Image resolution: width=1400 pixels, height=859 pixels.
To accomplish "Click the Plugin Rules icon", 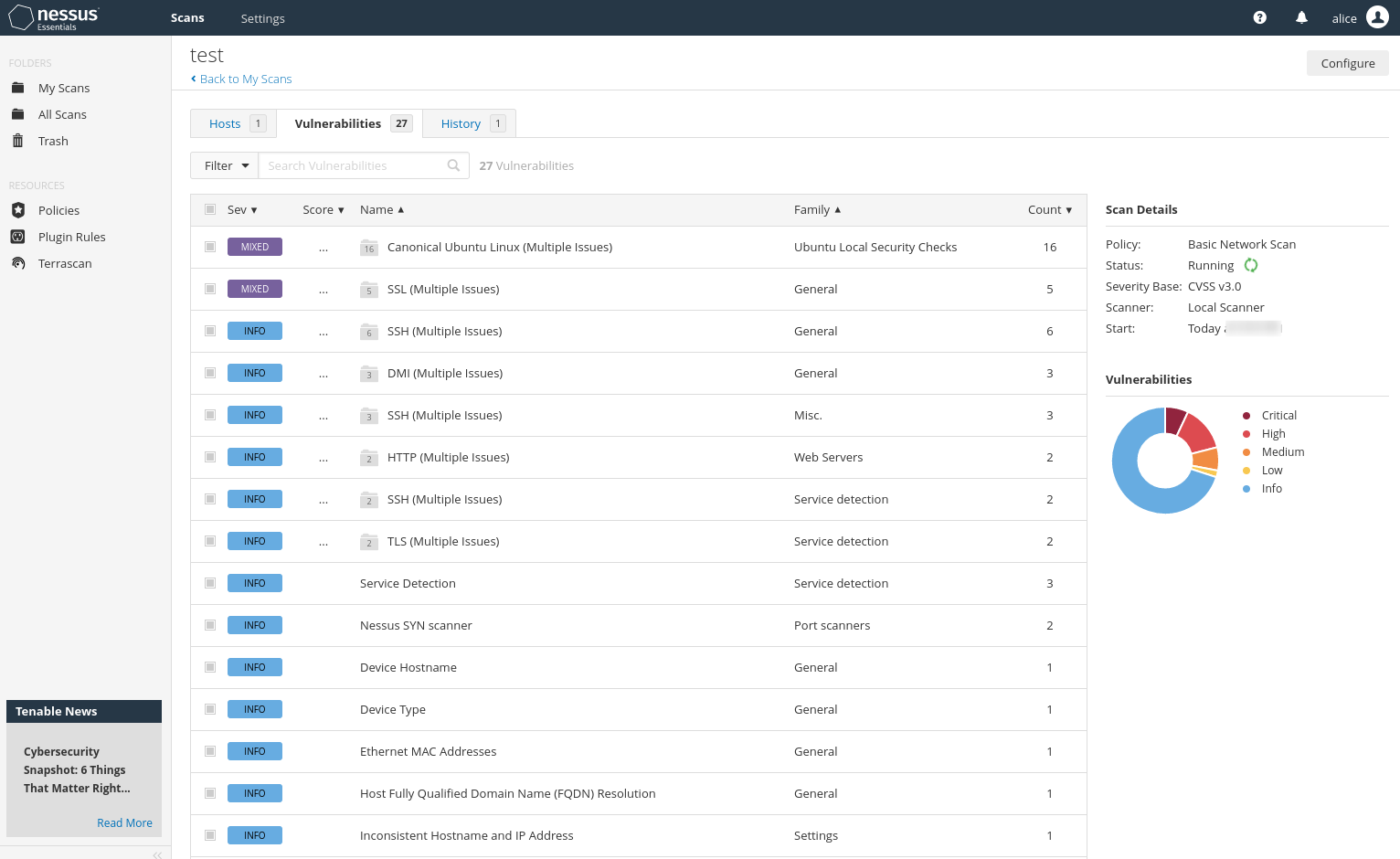I will point(17,237).
